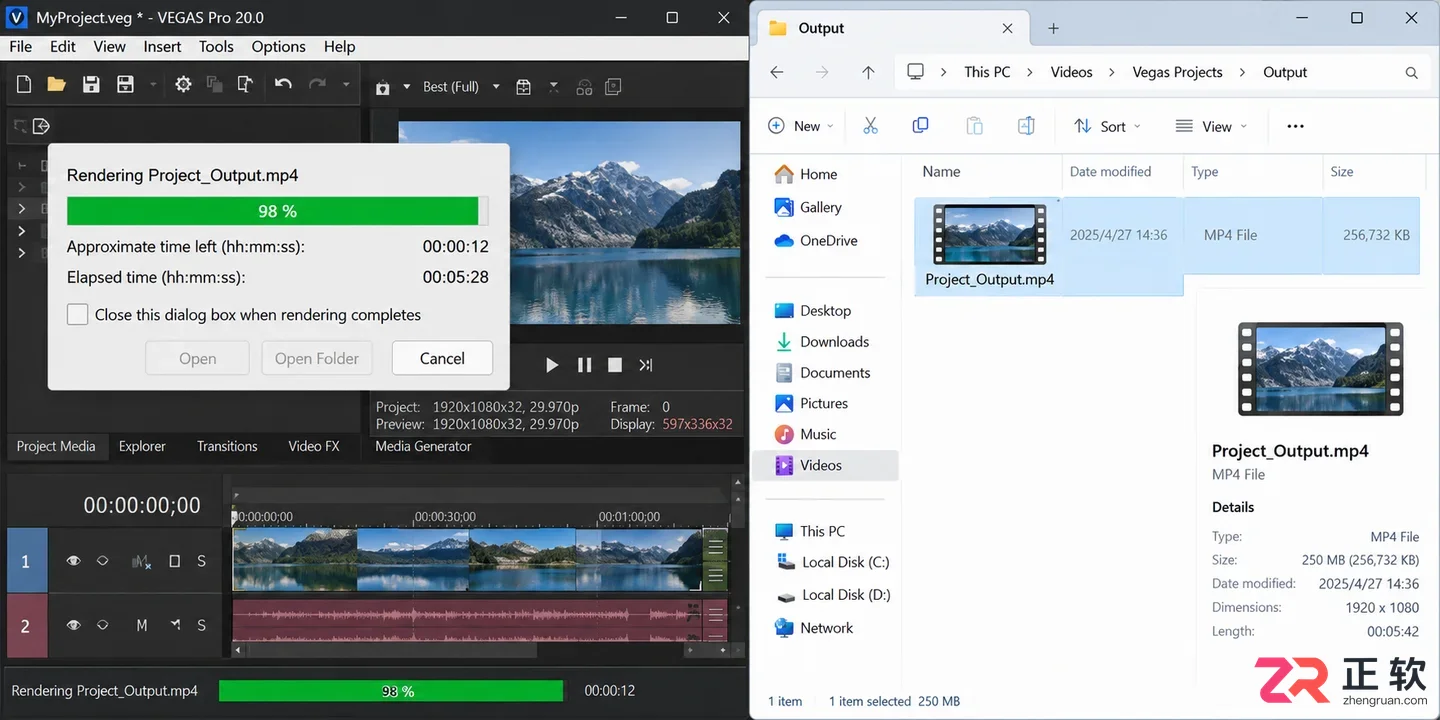The height and width of the screenshot is (720, 1440).
Task: Toggle eye visibility on video track 1
Action: point(73,562)
